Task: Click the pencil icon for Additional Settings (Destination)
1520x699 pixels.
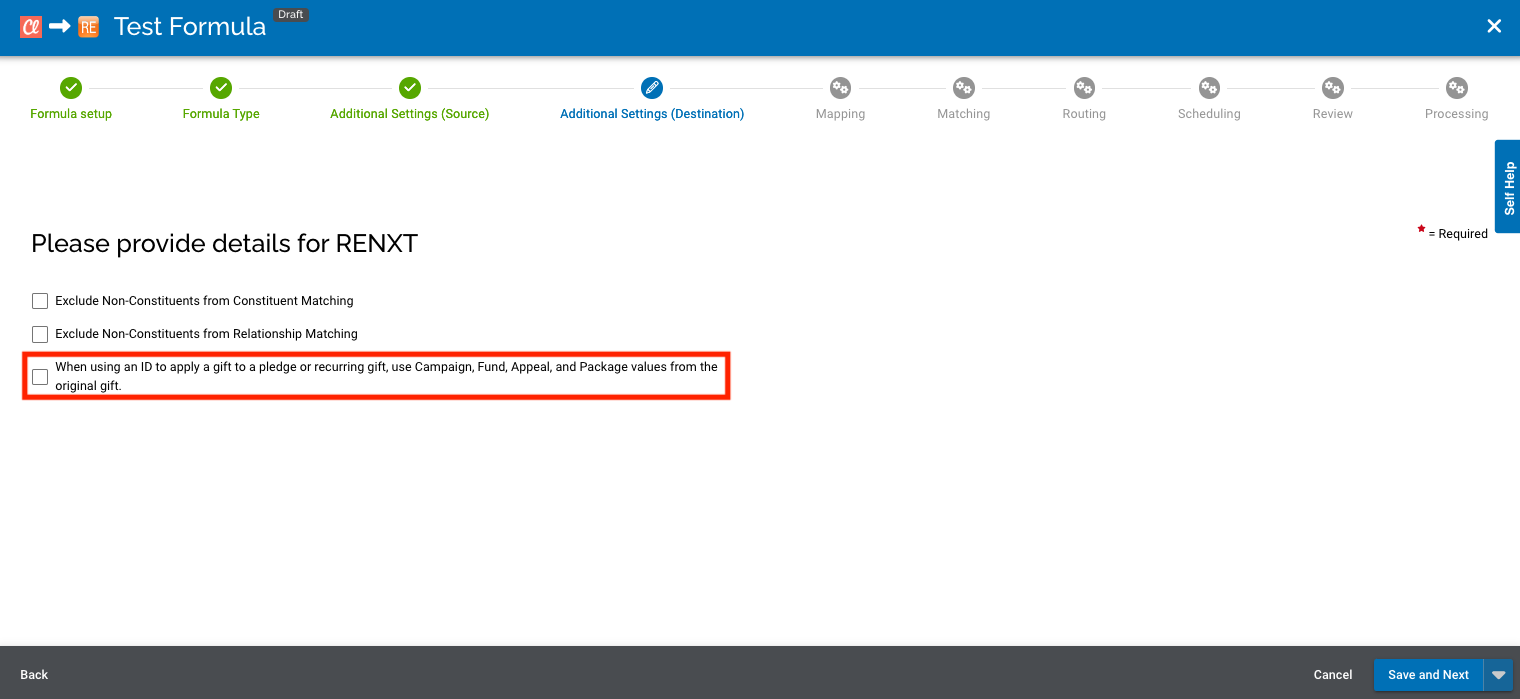Action: click(x=651, y=88)
